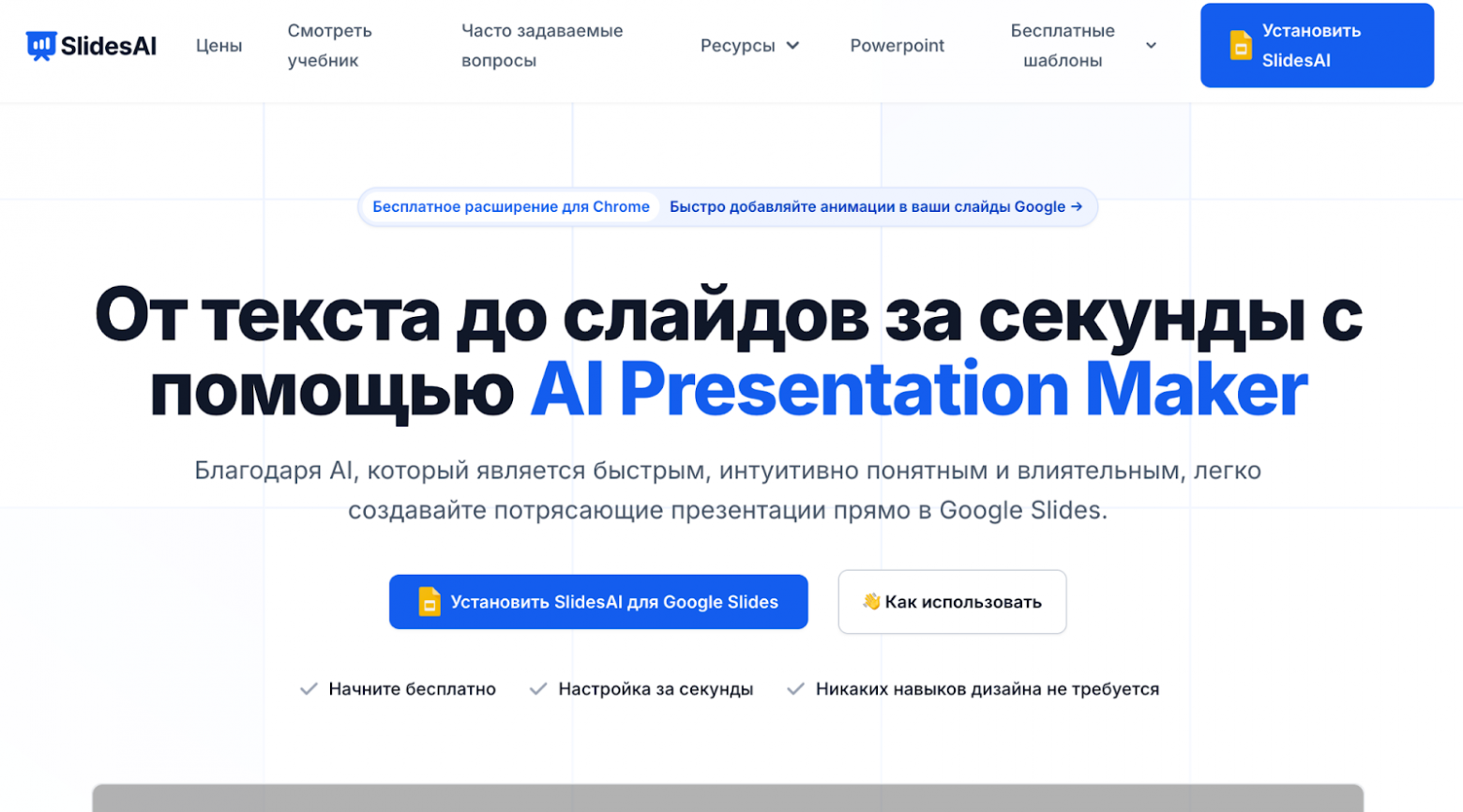Click the checkmark beside Начните бесплатно
Image resolution: width=1463 pixels, height=812 pixels.
point(307,687)
